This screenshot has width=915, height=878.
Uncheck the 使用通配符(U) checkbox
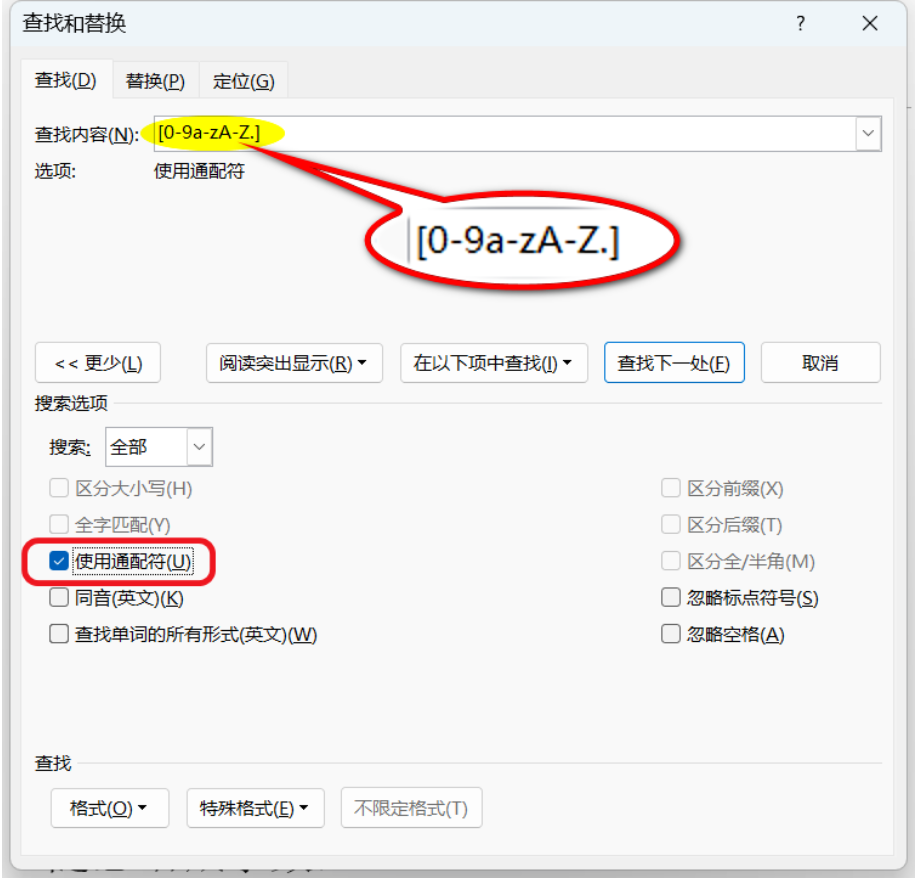[x=59, y=562]
